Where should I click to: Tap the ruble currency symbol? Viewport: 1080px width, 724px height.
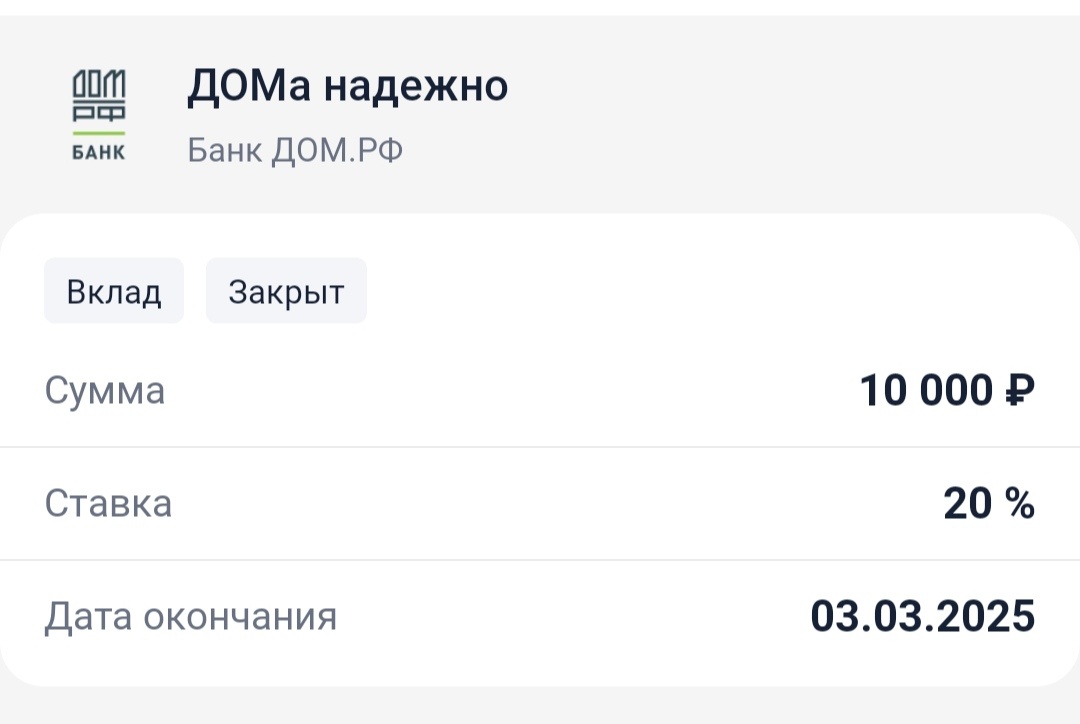coord(1019,390)
